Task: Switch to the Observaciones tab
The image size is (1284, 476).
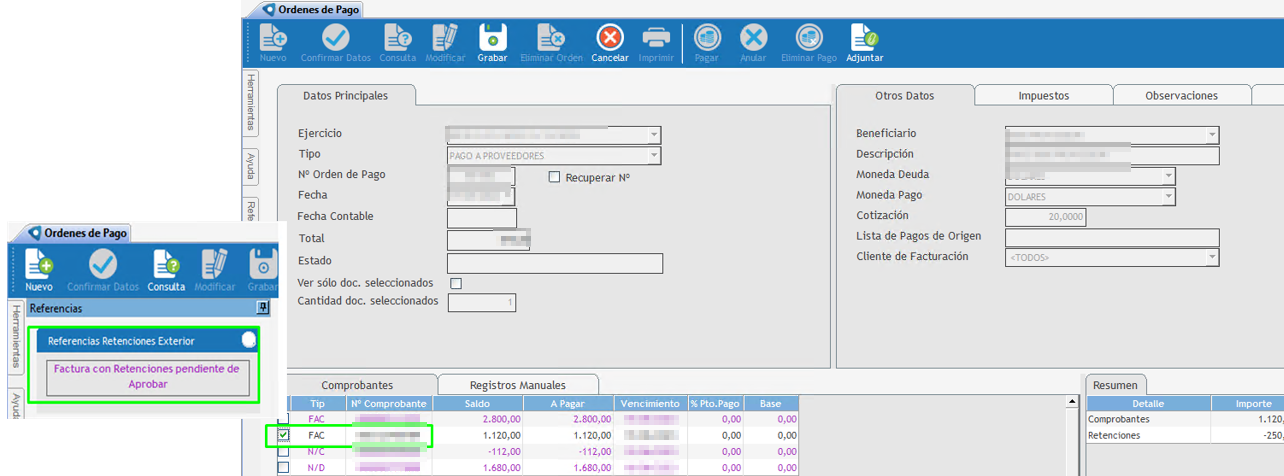Action: pyautogui.click(x=1182, y=96)
